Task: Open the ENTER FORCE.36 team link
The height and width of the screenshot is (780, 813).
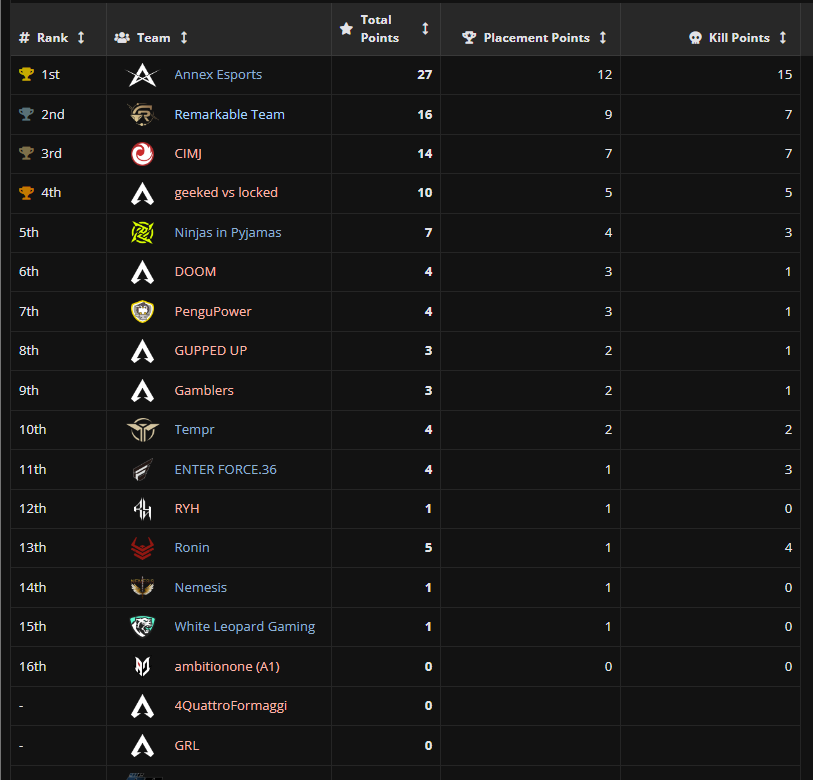Action: click(226, 469)
